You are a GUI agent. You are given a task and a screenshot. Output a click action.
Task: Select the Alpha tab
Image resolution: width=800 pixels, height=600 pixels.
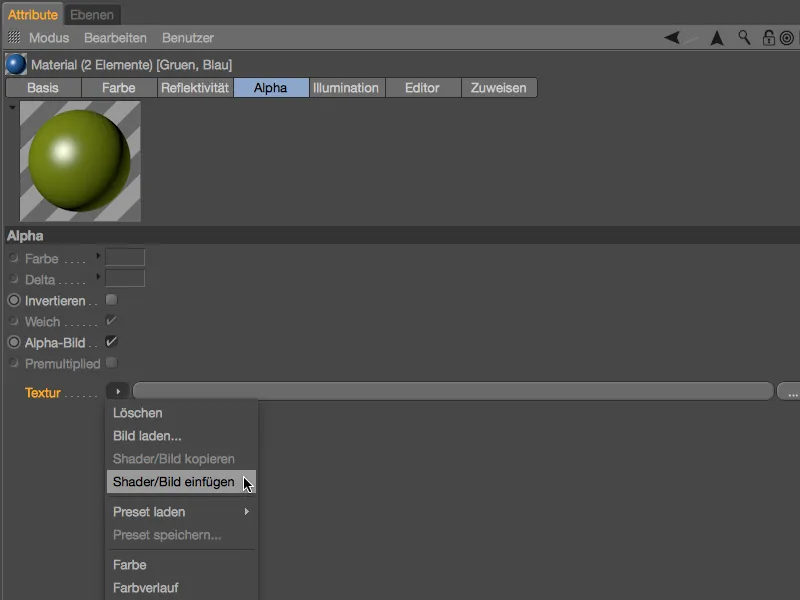[x=271, y=88]
